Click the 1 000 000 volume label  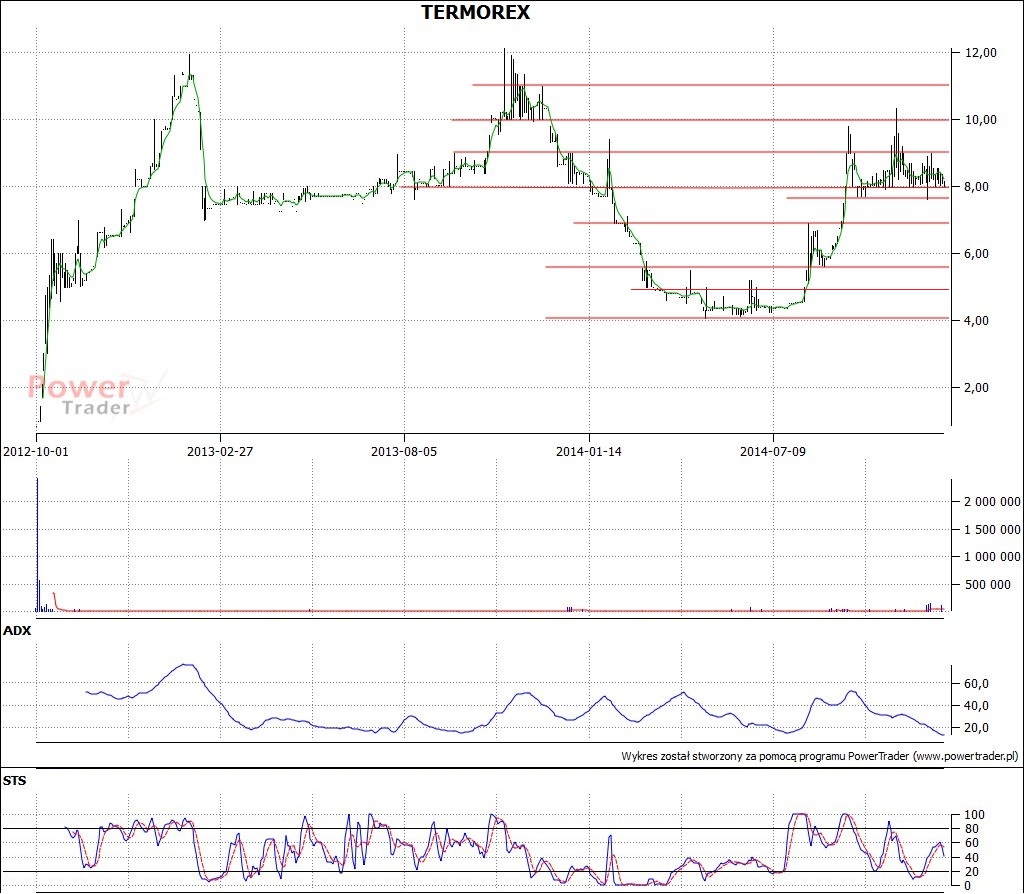992,556
